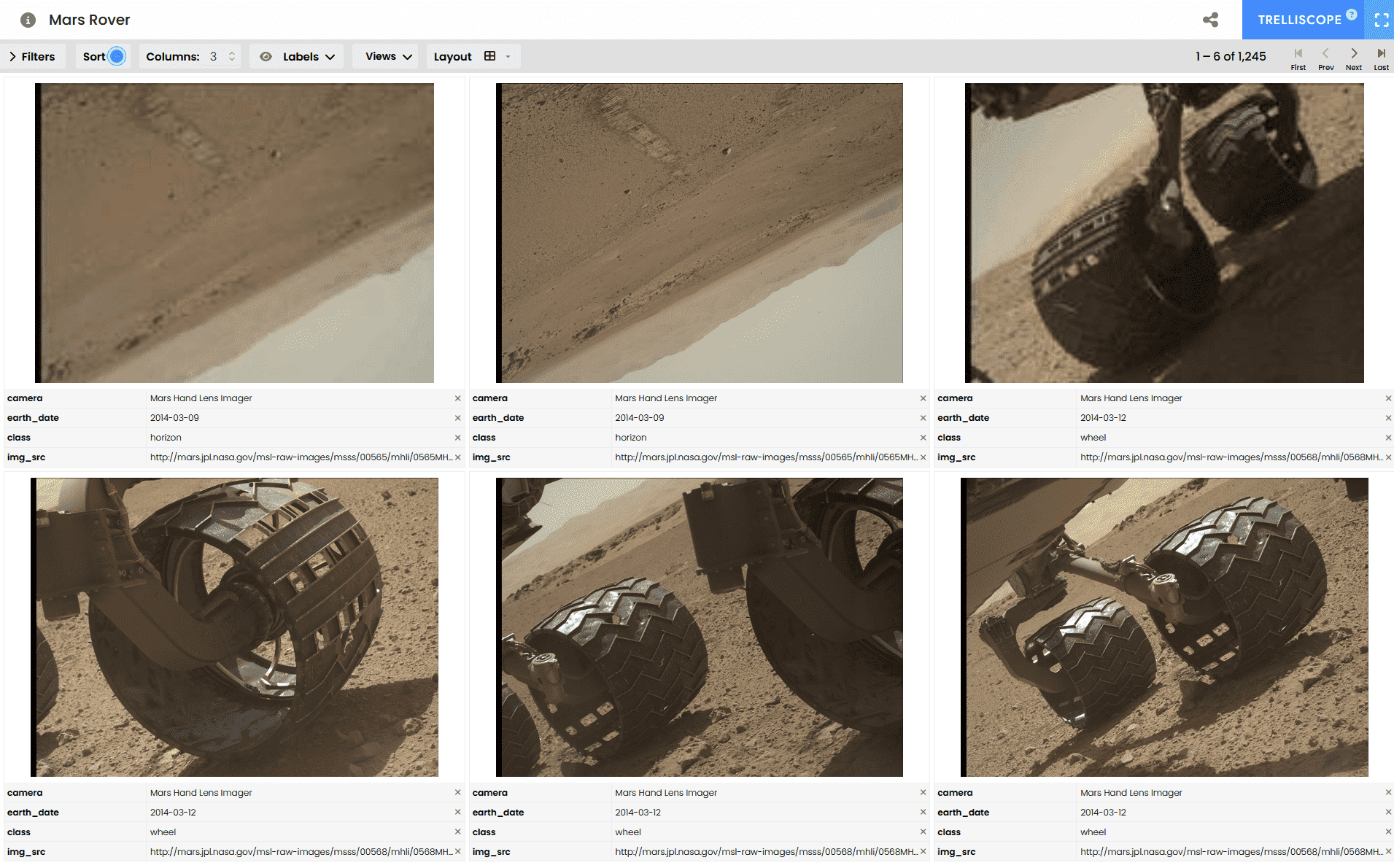The width and height of the screenshot is (1394, 868).
Task: Open the Trelliscope info panel
Action: (x=27, y=20)
